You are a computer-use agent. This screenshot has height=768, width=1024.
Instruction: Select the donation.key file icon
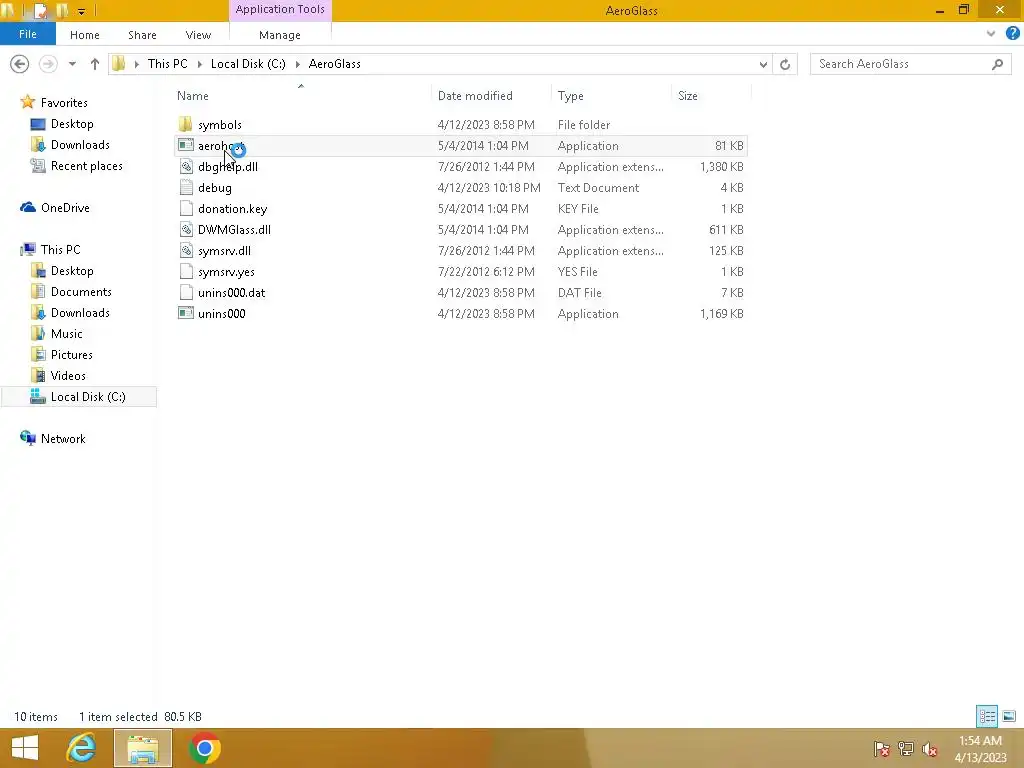(x=185, y=208)
